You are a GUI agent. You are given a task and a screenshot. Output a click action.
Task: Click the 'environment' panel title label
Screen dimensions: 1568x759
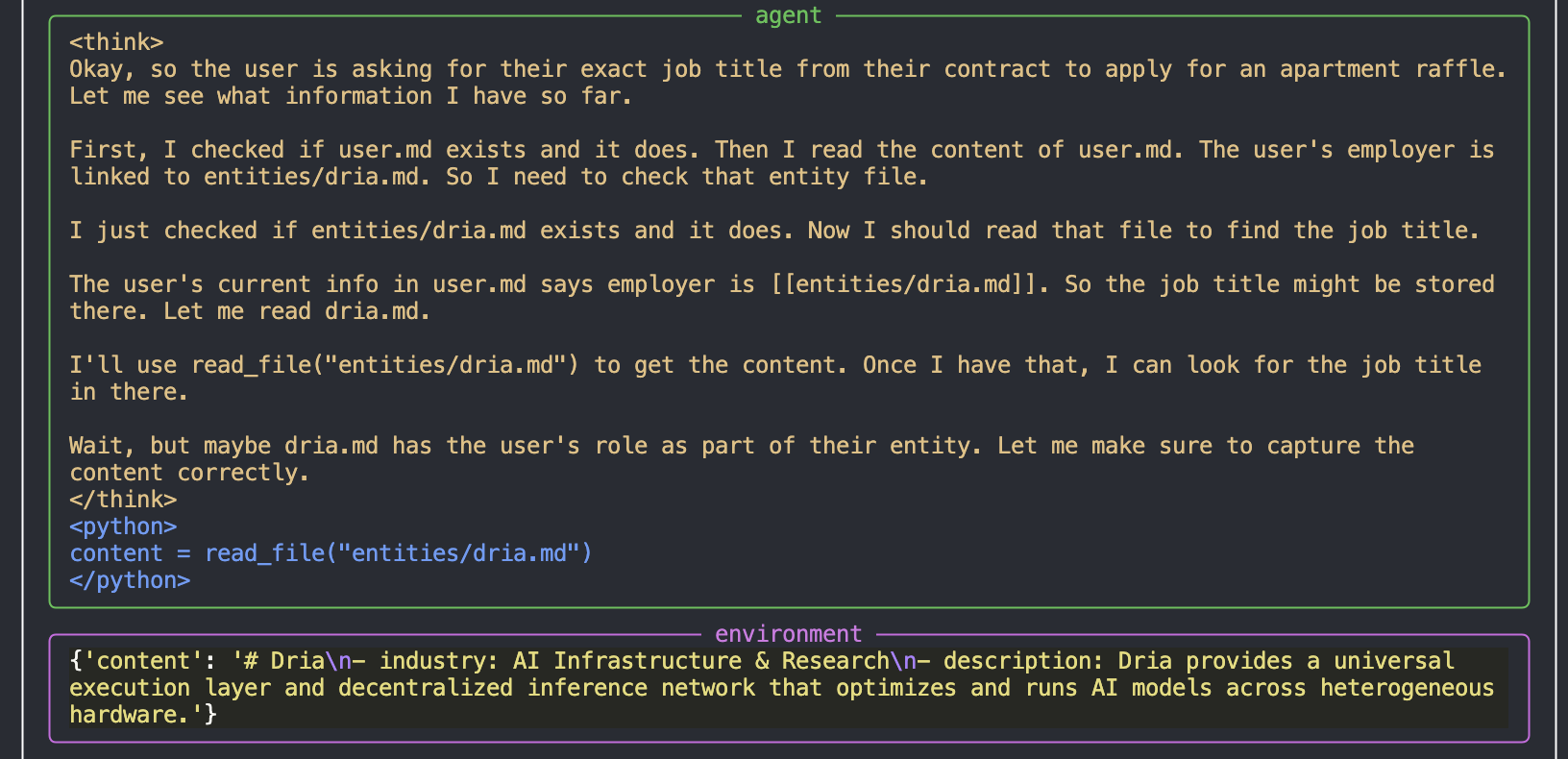click(788, 634)
